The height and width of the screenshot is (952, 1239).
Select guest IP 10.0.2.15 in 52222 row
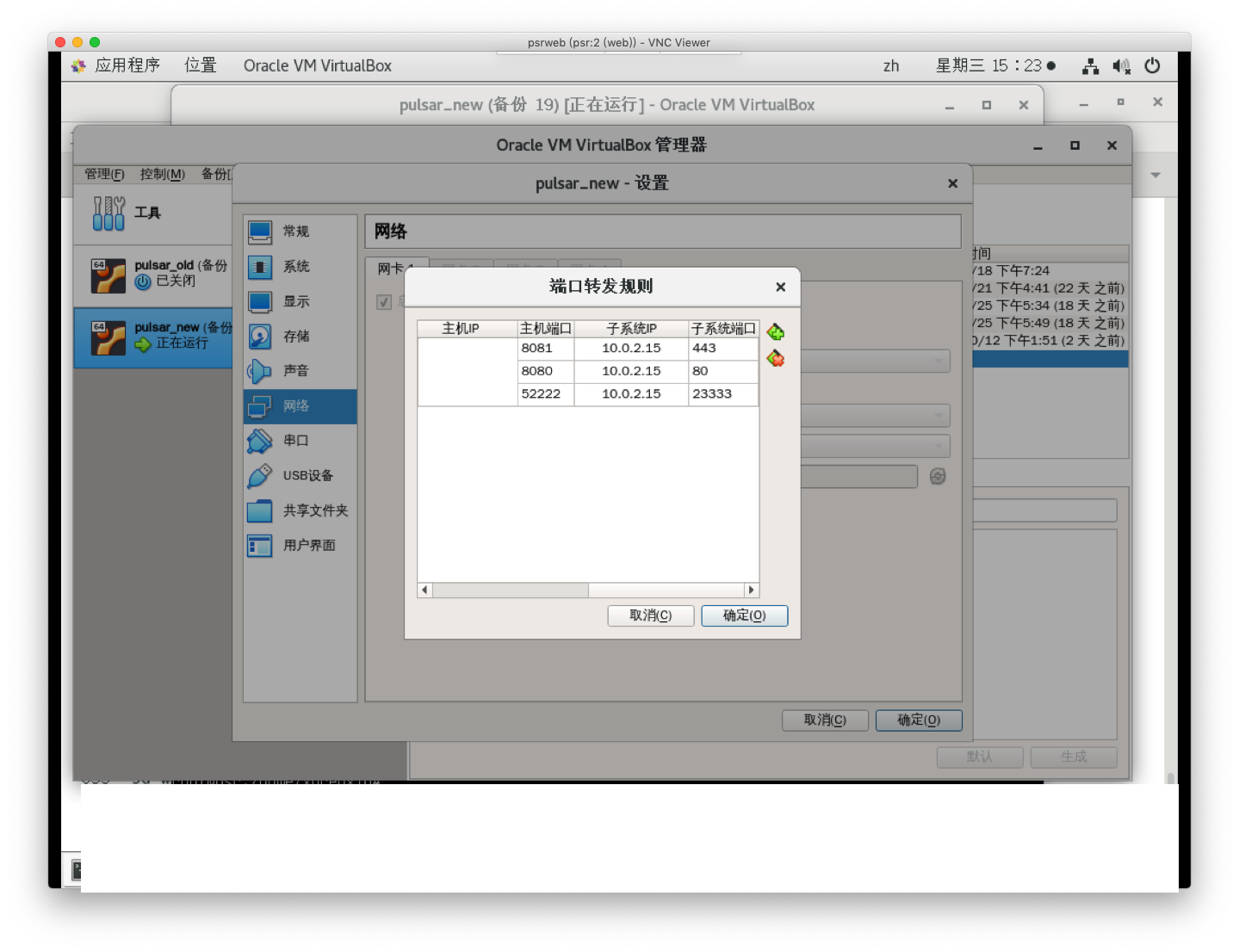tap(631, 394)
